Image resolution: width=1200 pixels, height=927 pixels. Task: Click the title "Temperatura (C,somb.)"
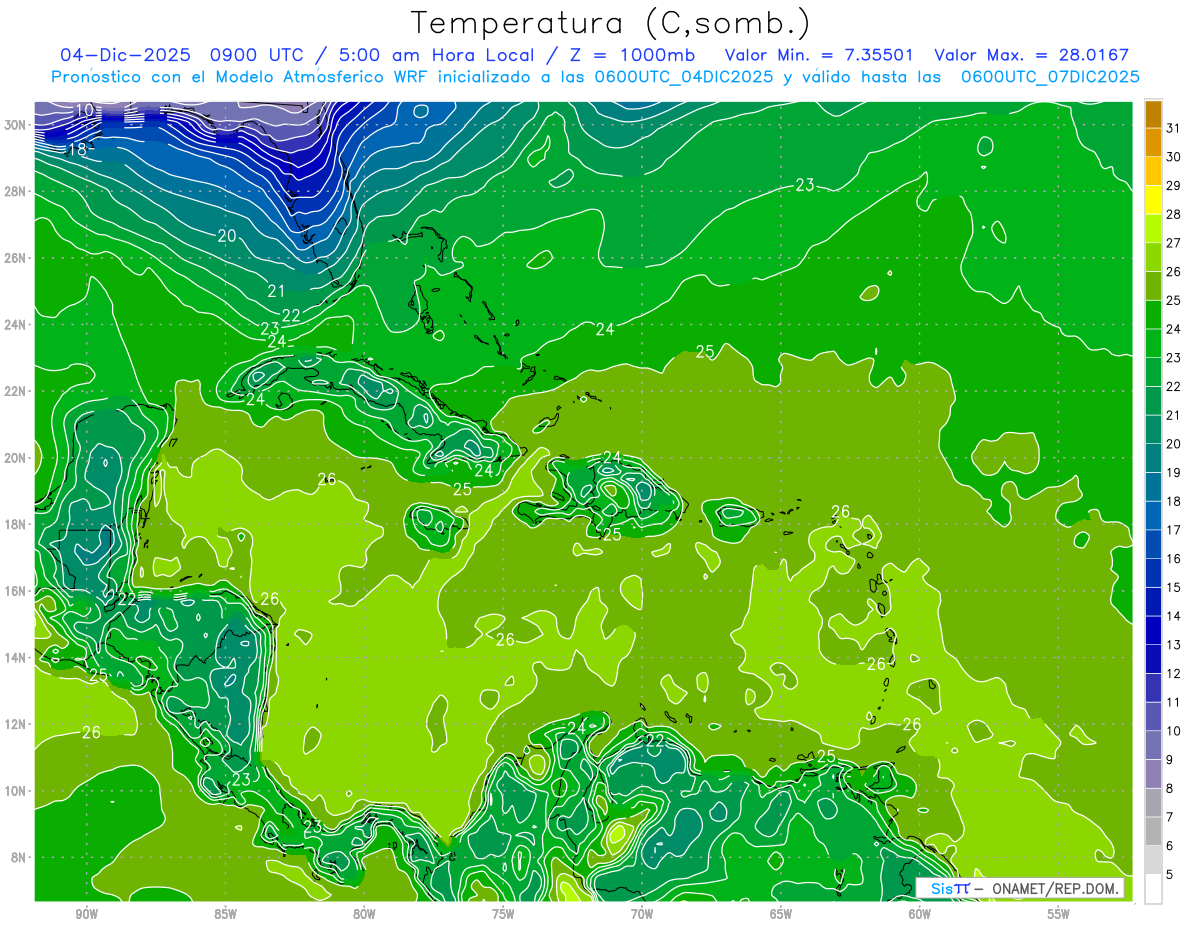611,22
